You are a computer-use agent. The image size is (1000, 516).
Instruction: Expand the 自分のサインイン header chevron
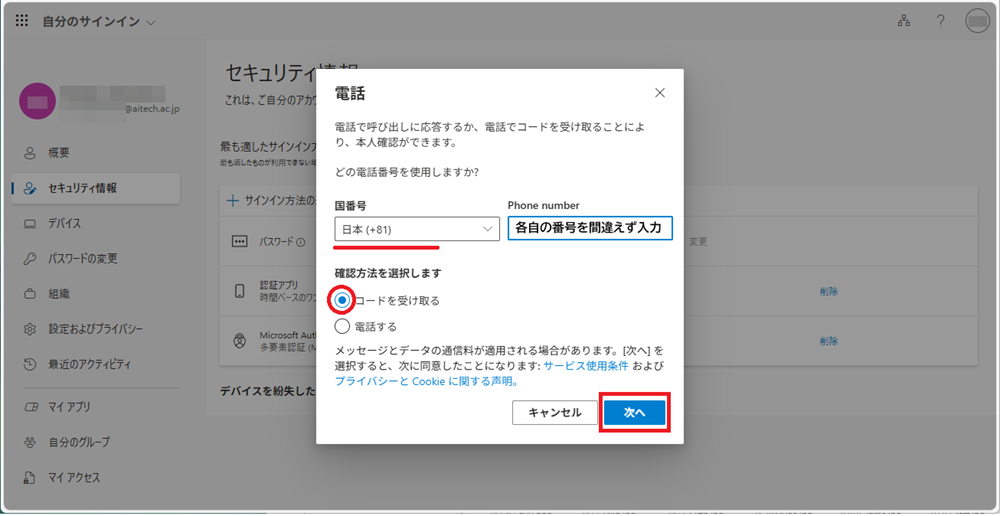point(151,22)
